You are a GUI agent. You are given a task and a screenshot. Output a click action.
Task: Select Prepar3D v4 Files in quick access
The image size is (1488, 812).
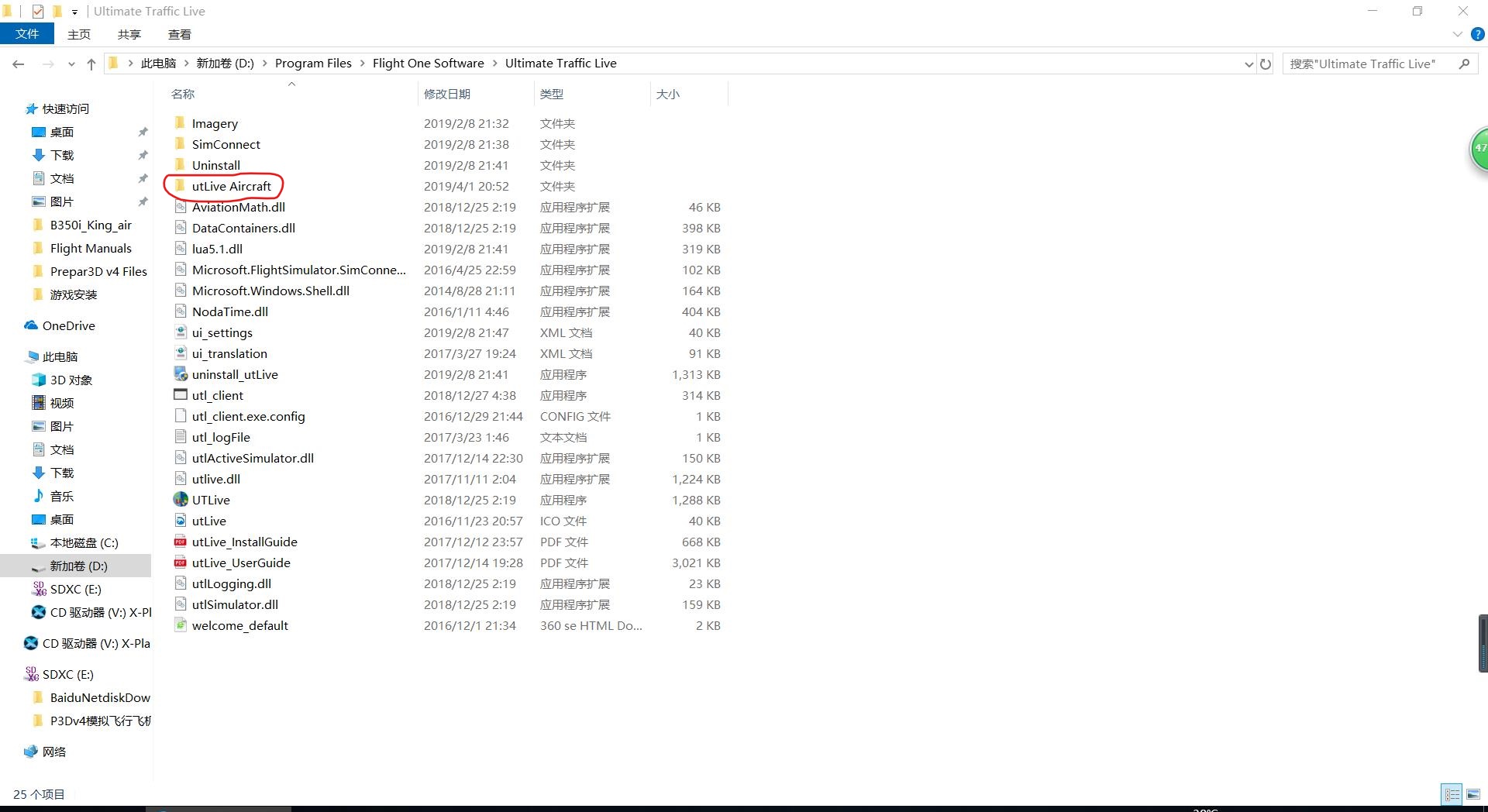tap(90, 271)
